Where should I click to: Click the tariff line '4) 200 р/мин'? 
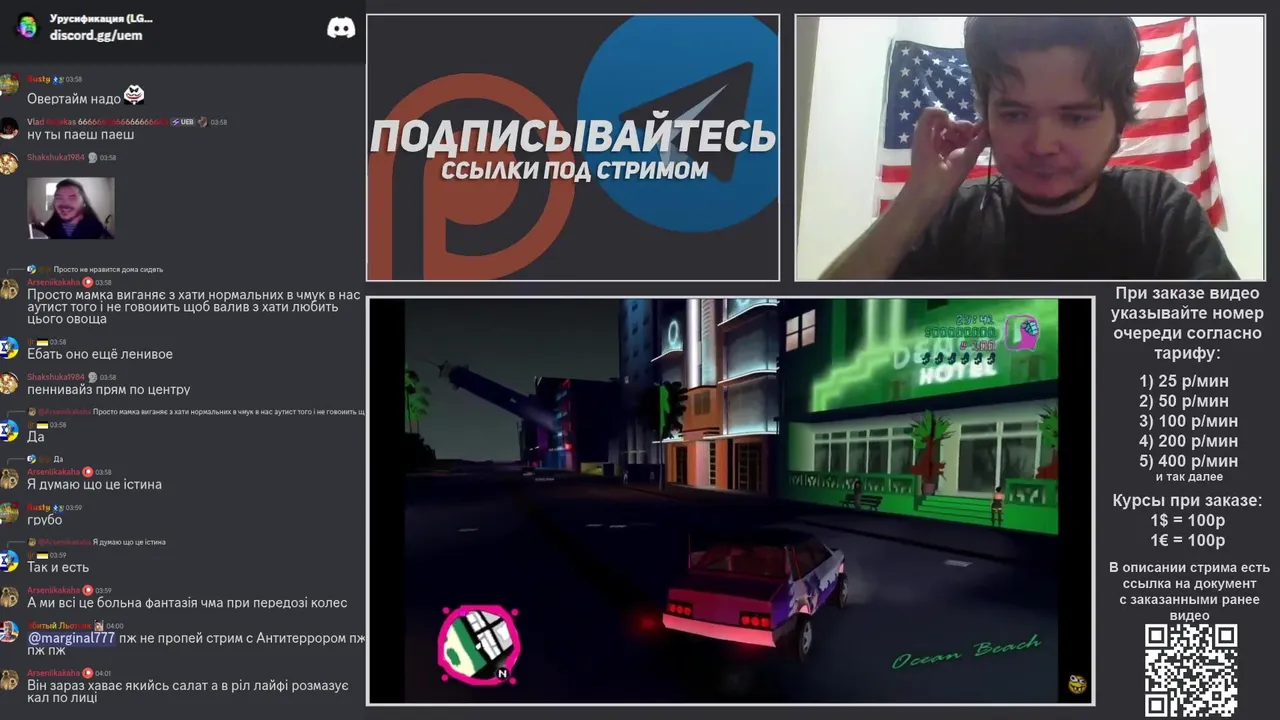[x=1188, y=441]
